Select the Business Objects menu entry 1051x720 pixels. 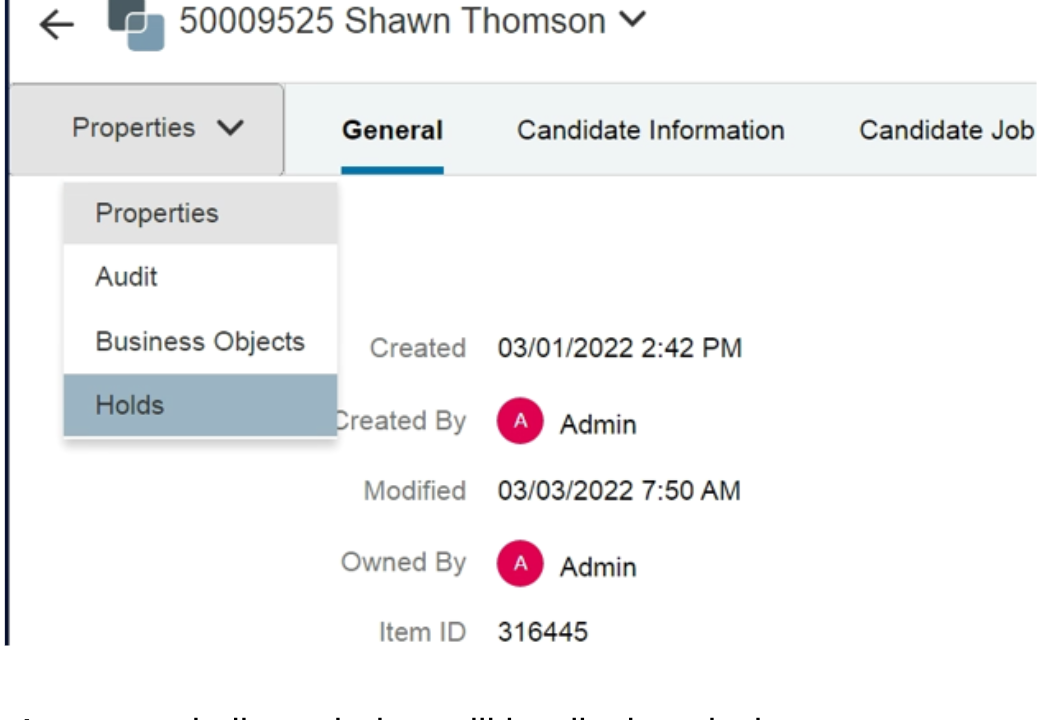tap(200, 341)
